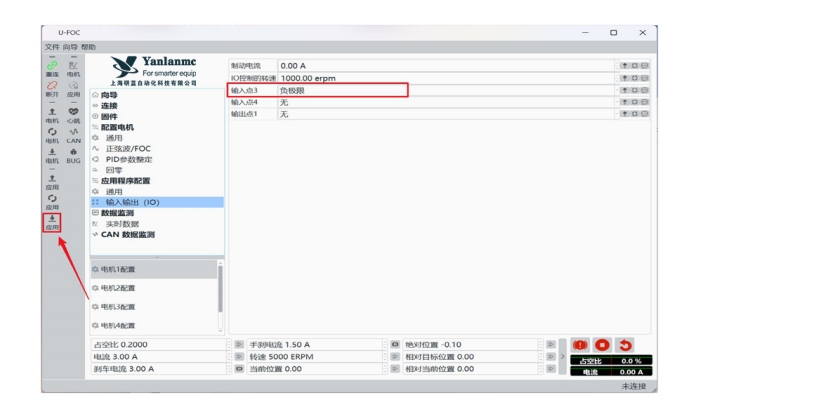Screen dimensions: 823x405
Task: Click the red-boxed 应用 download icon
Action: click(x=52, y=221)
